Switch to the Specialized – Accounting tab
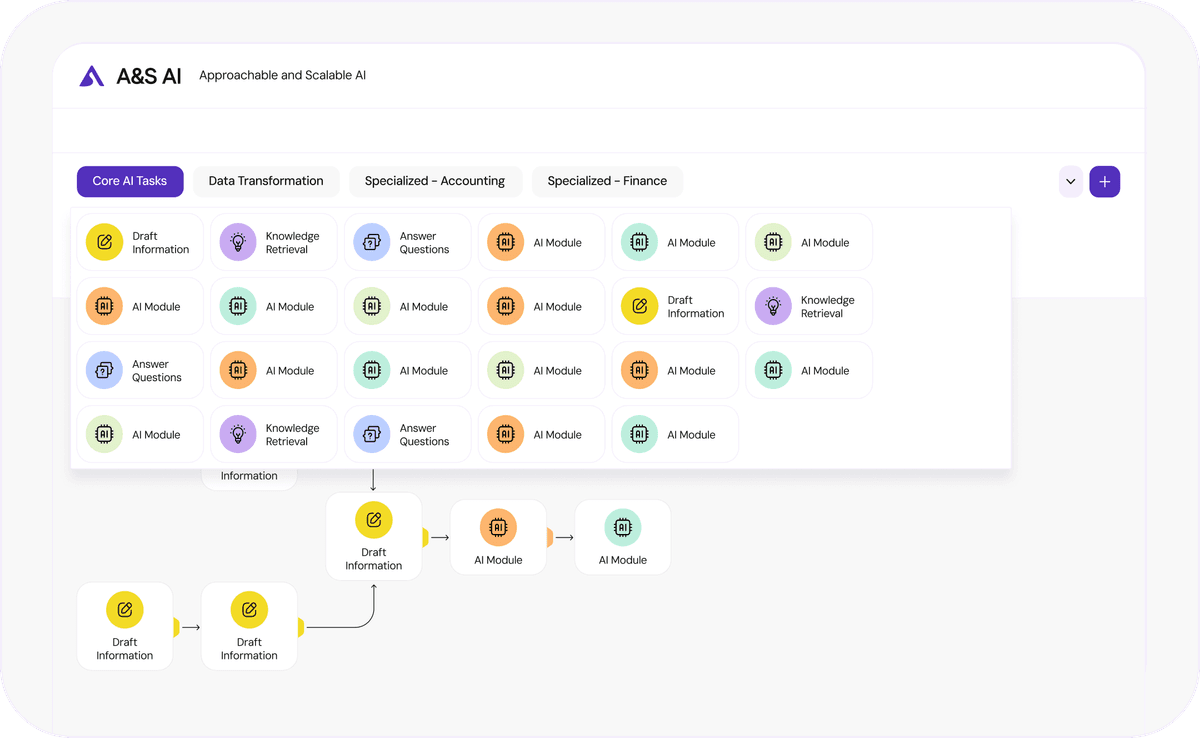The image size is (1200, 738). click(x=435, y=181)
